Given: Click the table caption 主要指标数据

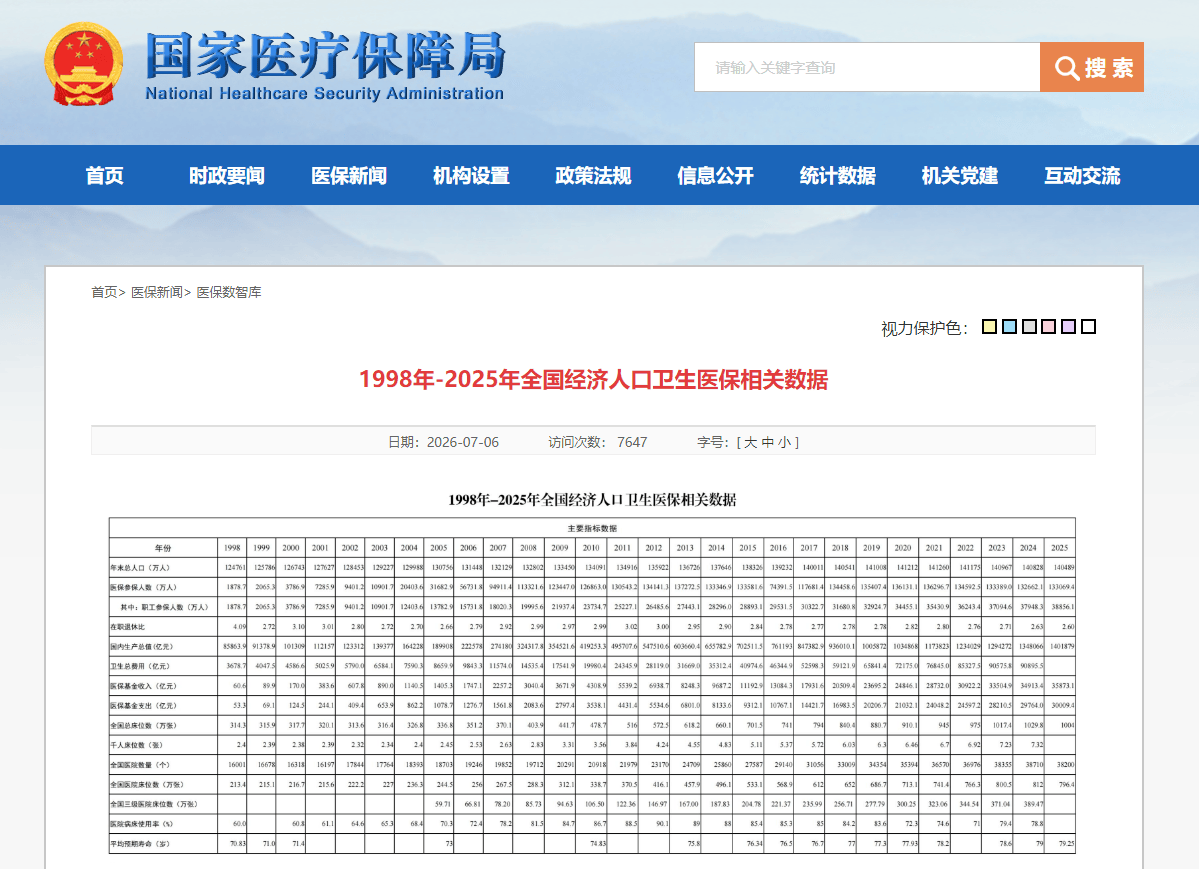Looking at the screenshot, I should pos(592,529).
